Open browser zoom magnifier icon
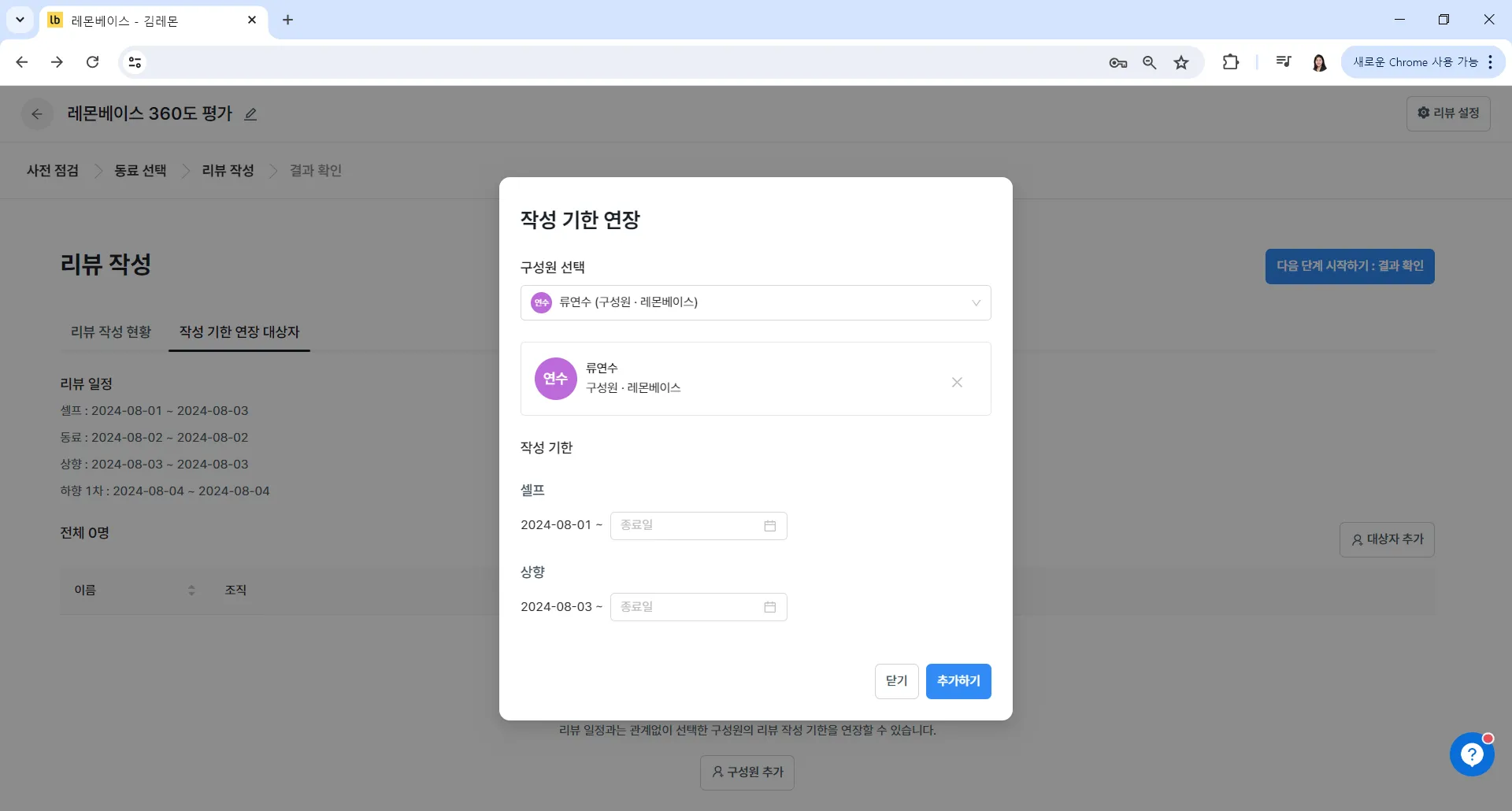The height and width of the screenshot is (811, 1512). 1150,62
